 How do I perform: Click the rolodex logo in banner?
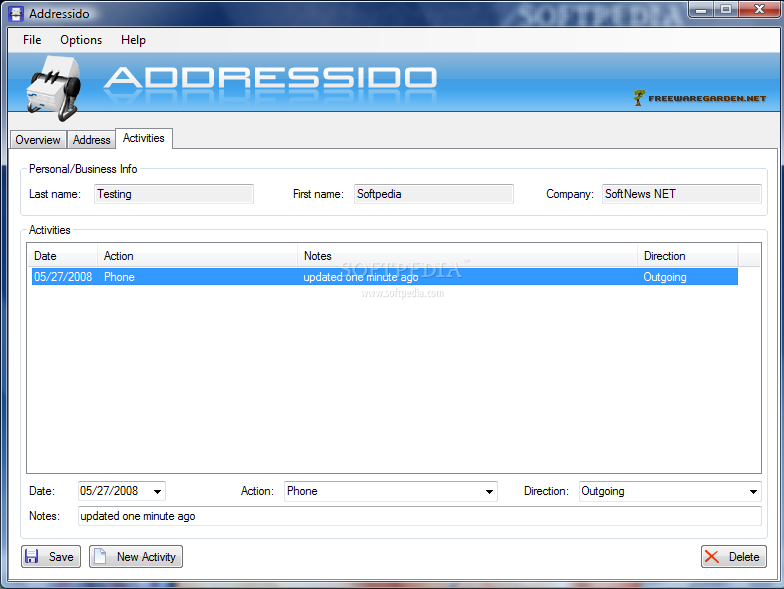click(x=54, y=88)
